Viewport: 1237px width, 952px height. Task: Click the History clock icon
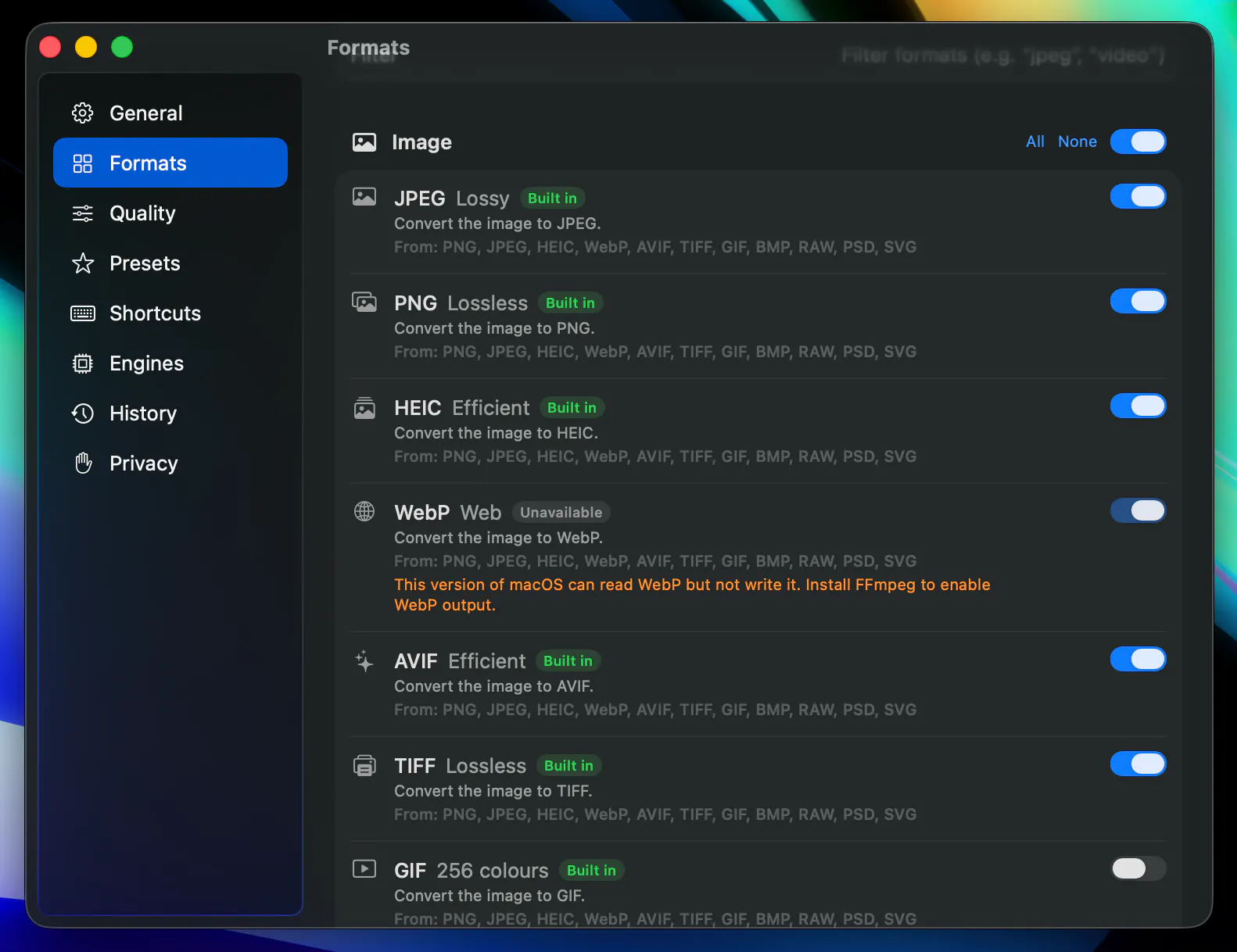[83, 413]
